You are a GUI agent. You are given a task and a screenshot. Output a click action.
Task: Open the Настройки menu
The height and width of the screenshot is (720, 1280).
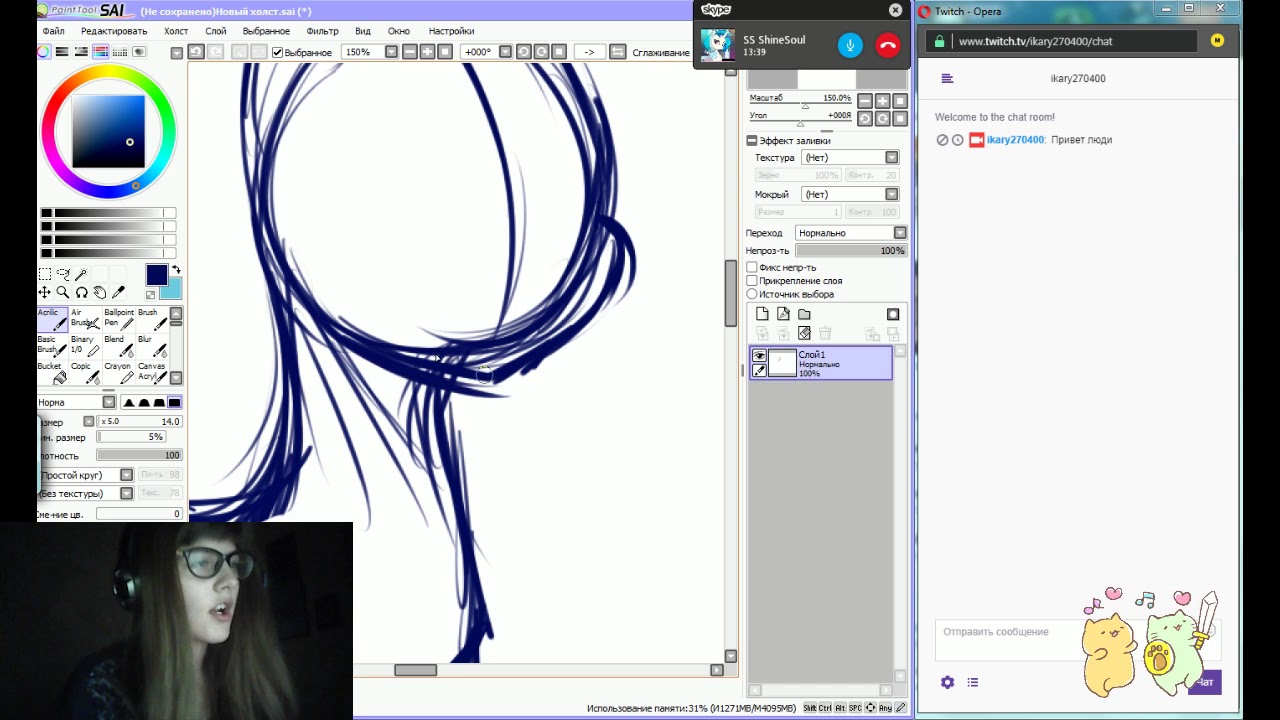pyautogui.click(x=451, y=31)
